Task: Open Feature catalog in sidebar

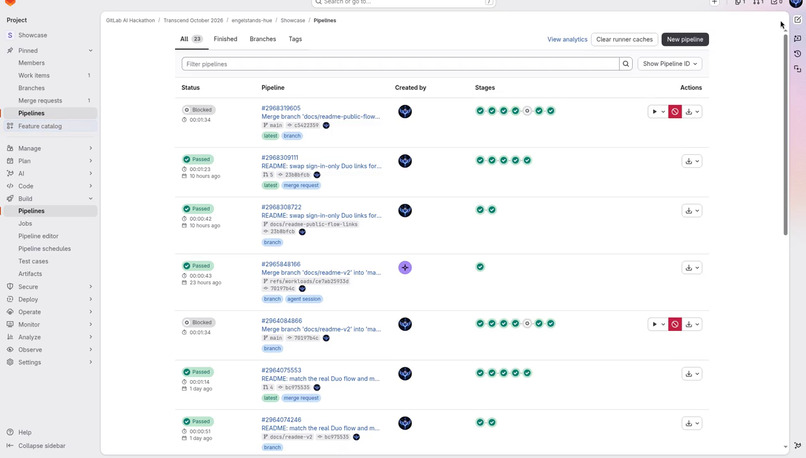Action: 50,126
